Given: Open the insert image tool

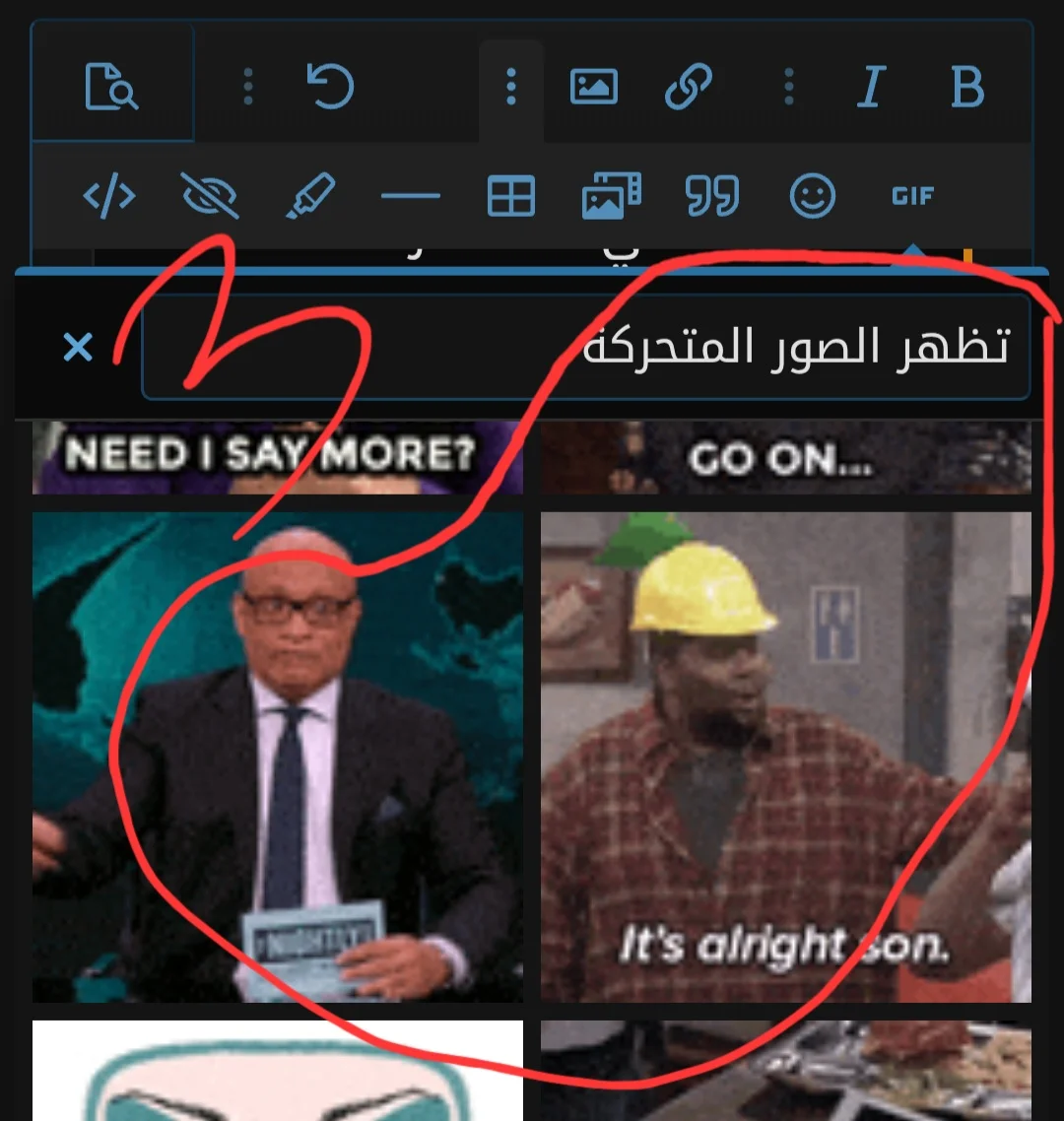Looking at the screenshot, I should coord(593,87).
